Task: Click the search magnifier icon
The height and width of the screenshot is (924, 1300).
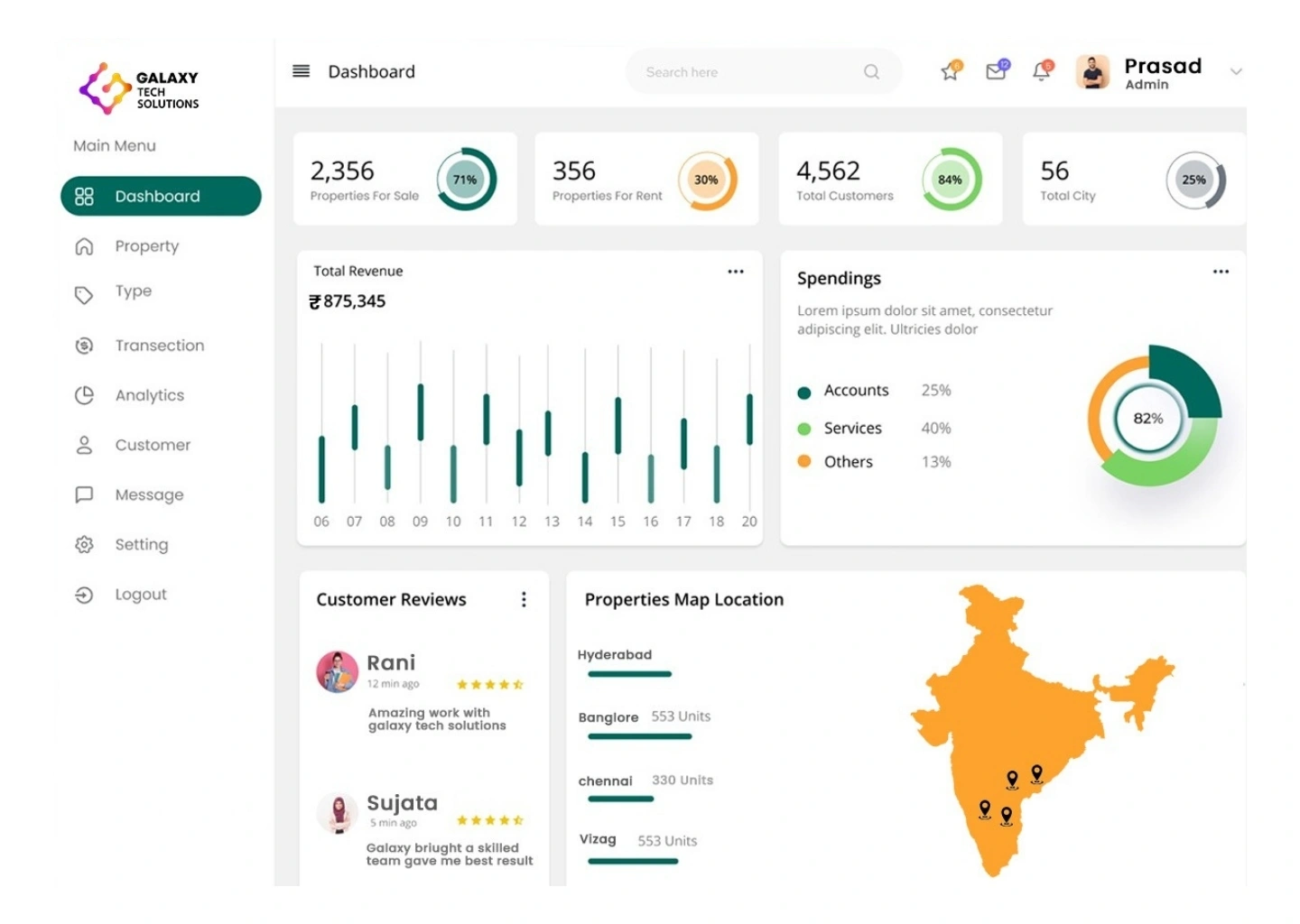Action: tap(871, 72)
